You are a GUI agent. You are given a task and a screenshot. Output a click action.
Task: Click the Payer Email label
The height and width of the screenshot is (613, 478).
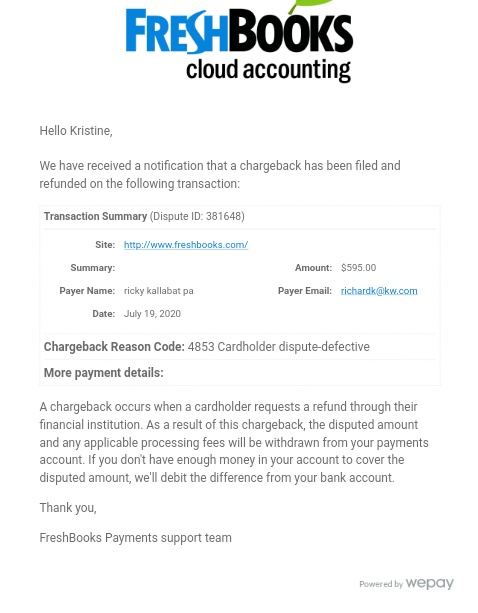pyautogui.click(x=305, y=291)
